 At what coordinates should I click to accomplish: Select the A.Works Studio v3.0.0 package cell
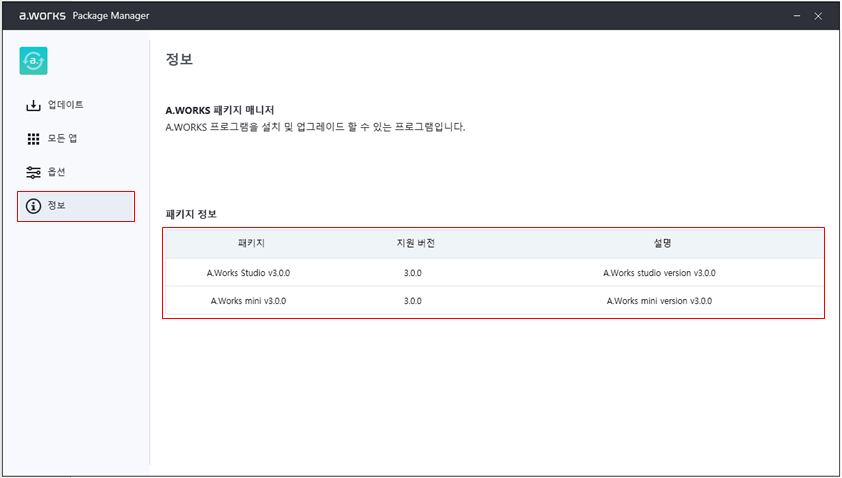(x=249, y=272)
